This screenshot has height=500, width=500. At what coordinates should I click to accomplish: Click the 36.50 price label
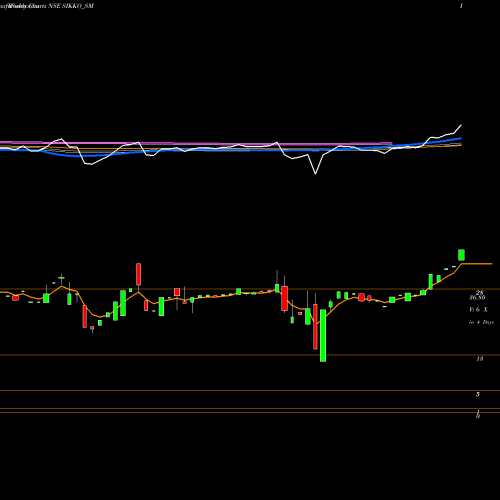click(x=477, y=297)
